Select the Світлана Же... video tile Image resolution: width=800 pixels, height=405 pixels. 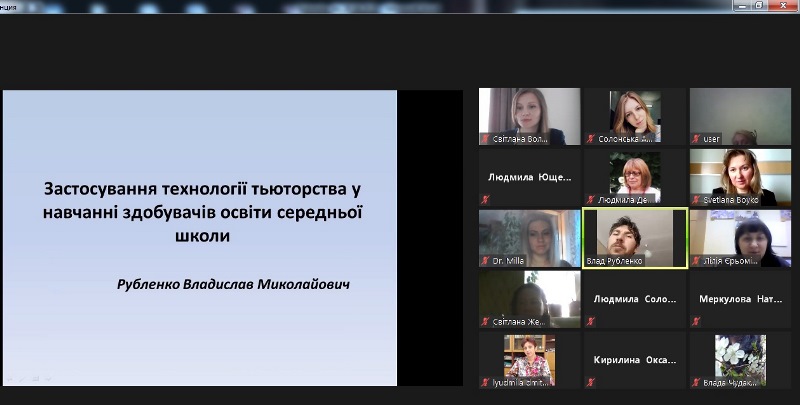tap(529, 297)
